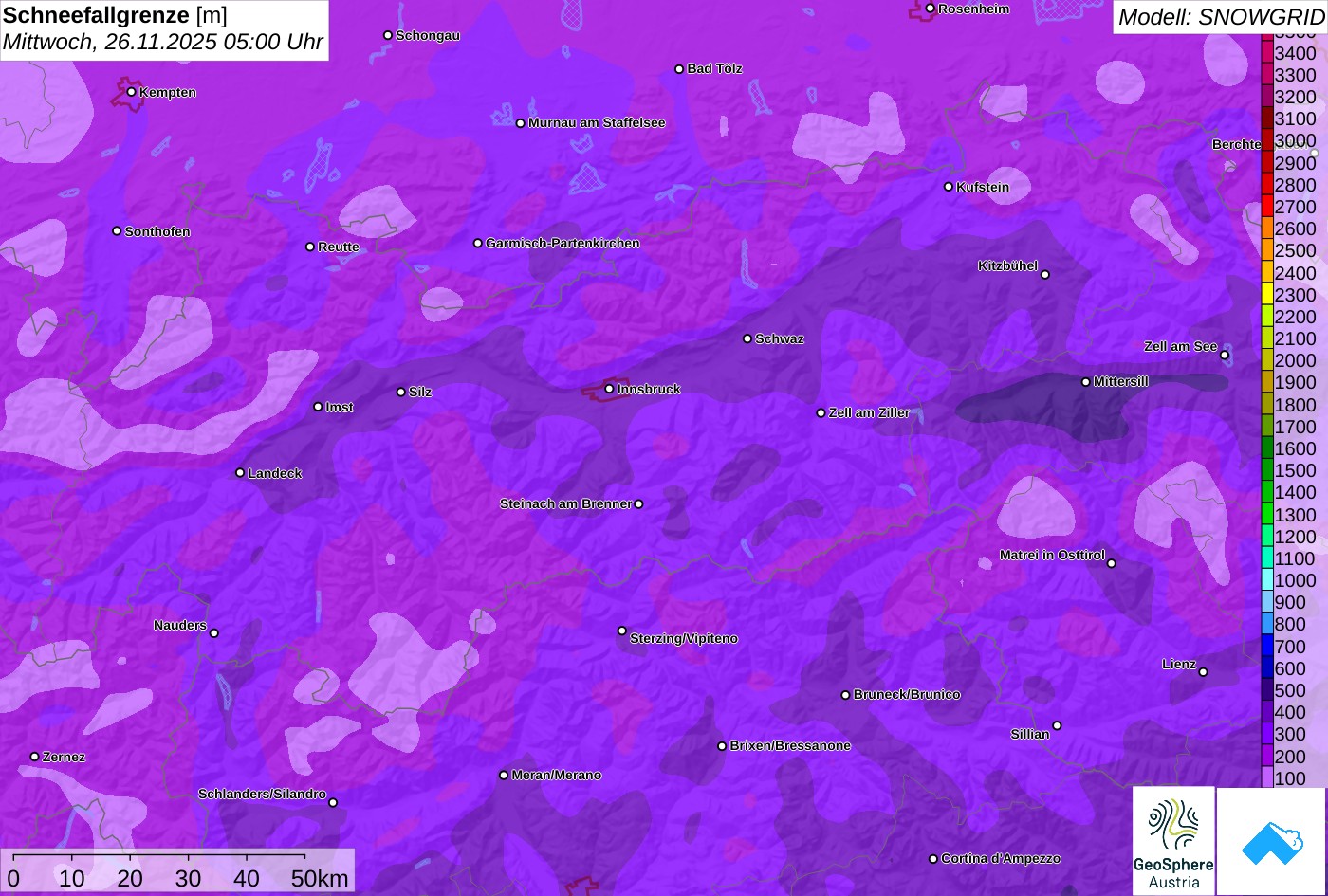The height and width of the screenshot is (896, 1328).
Task: Click the Sterzing/Vipiteno label
Action: [x=684, y=639]
